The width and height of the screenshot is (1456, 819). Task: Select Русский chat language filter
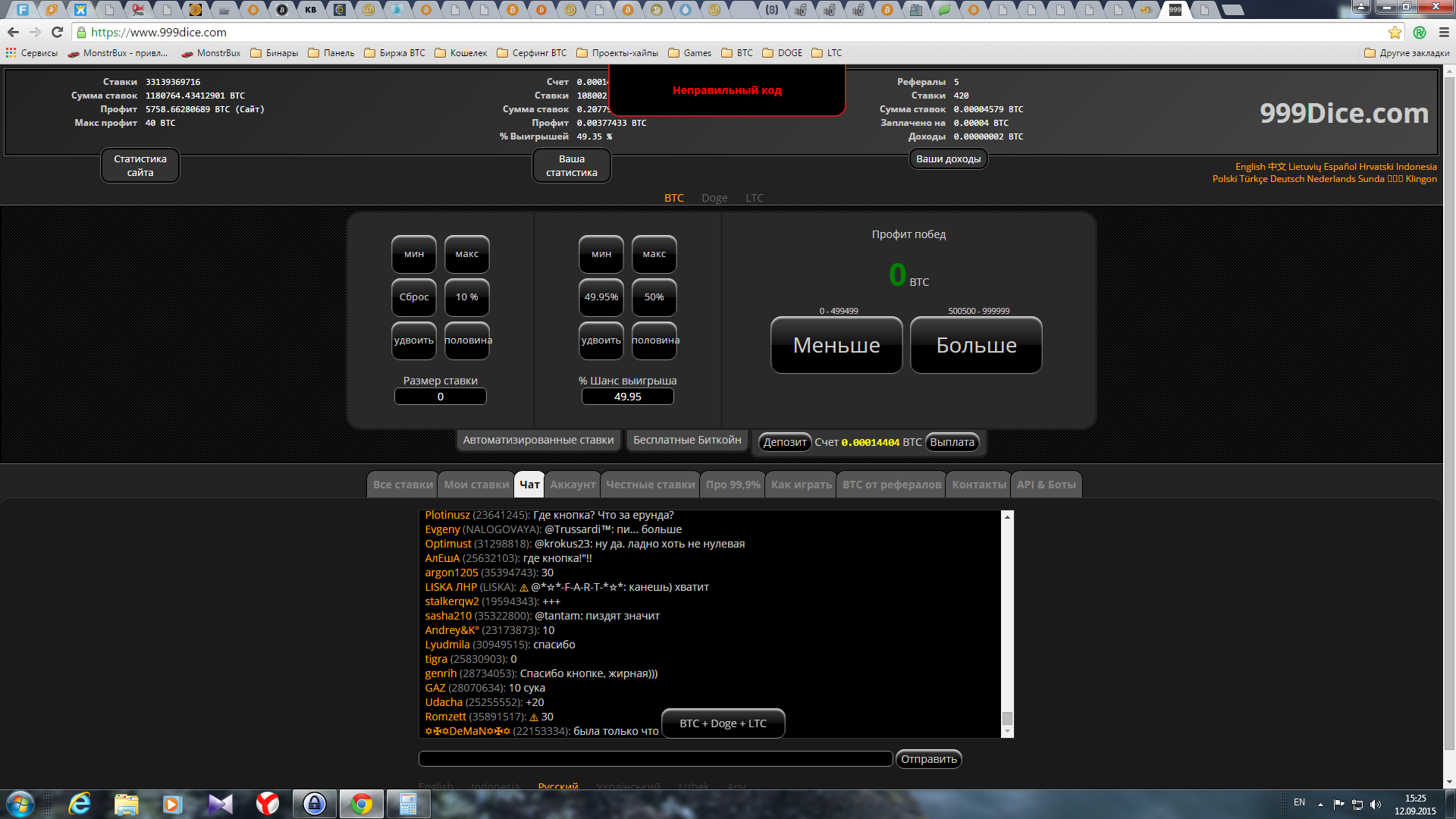[x=558, y=786]
